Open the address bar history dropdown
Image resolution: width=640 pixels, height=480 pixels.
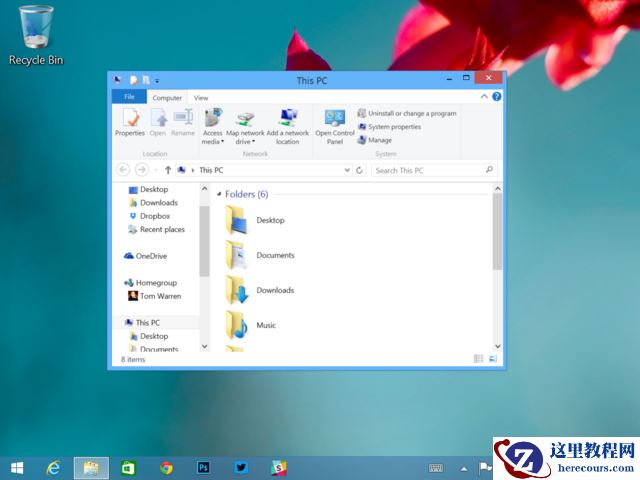[x=347, y=170]
